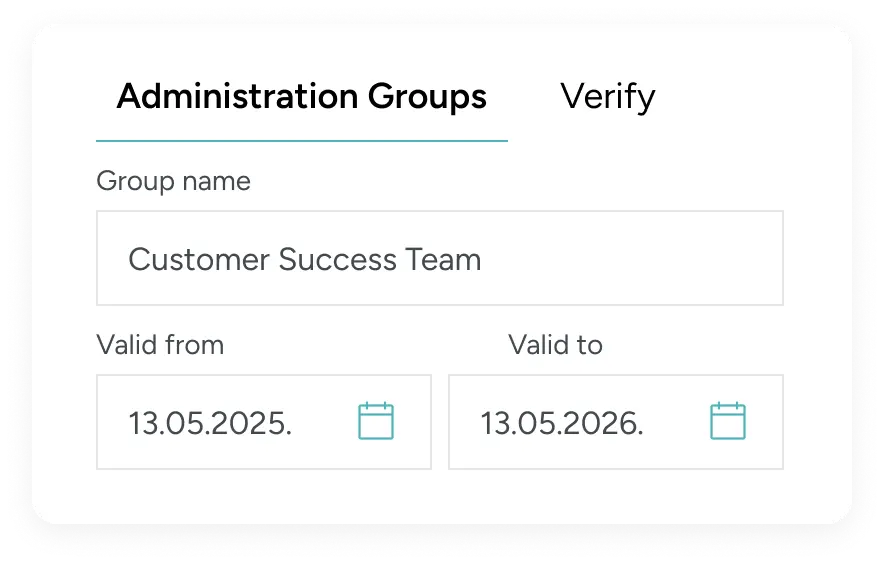This screenshot has height=564, width=884.
Task: Click empty space right of Customer Success Team
Action: (x=631, y=259)
